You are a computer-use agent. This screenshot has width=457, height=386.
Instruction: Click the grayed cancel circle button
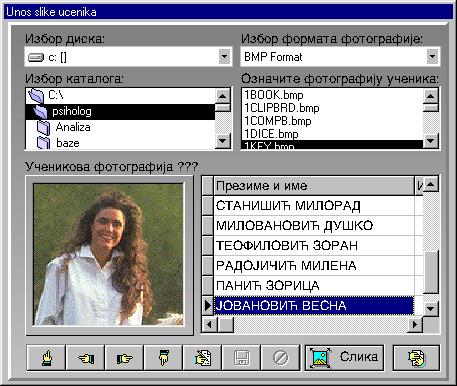tap(280, 358)
